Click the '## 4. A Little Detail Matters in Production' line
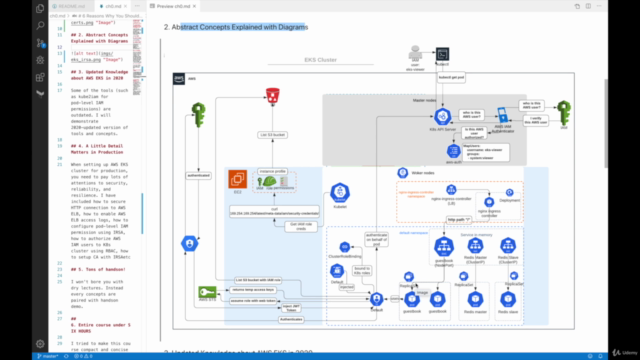 click(x=97, y=149)
